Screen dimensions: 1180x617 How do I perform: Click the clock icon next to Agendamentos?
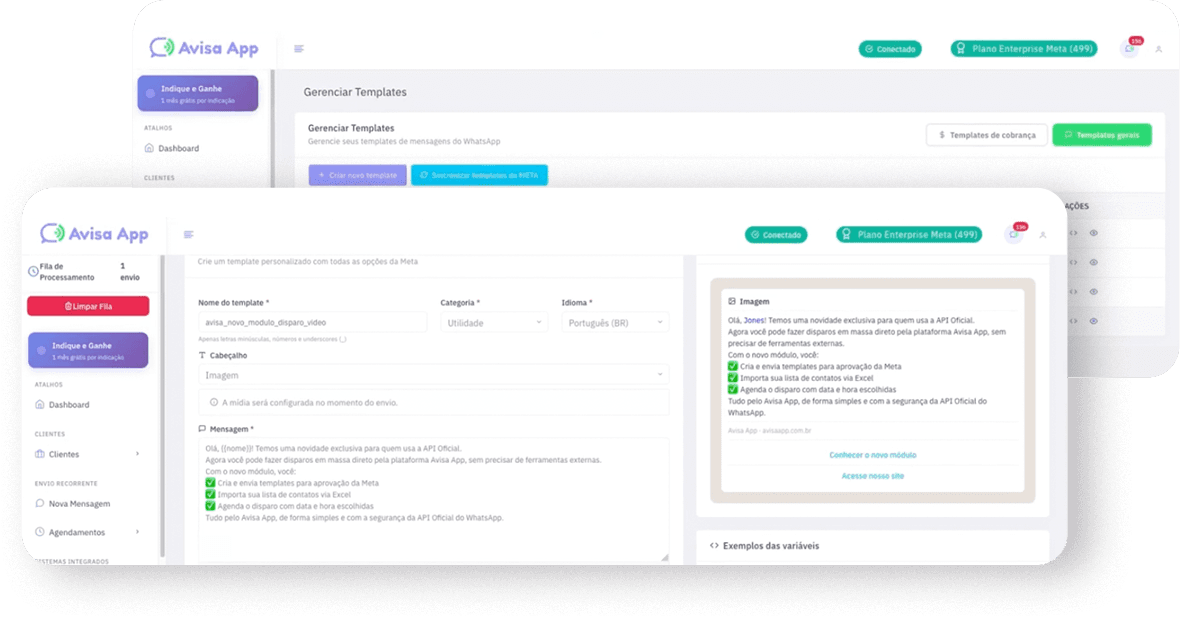tap(40, 532)
